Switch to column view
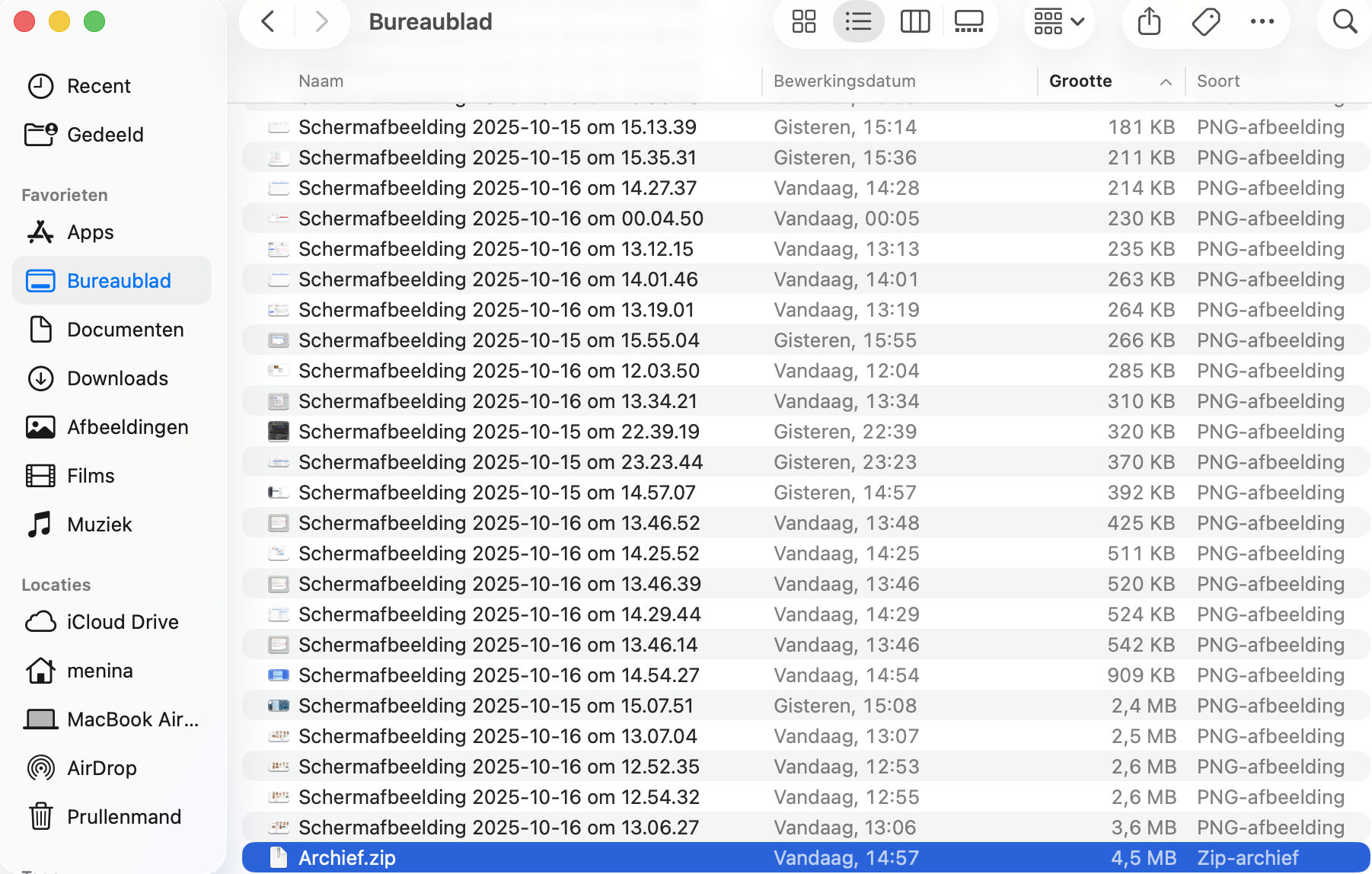 914,21
